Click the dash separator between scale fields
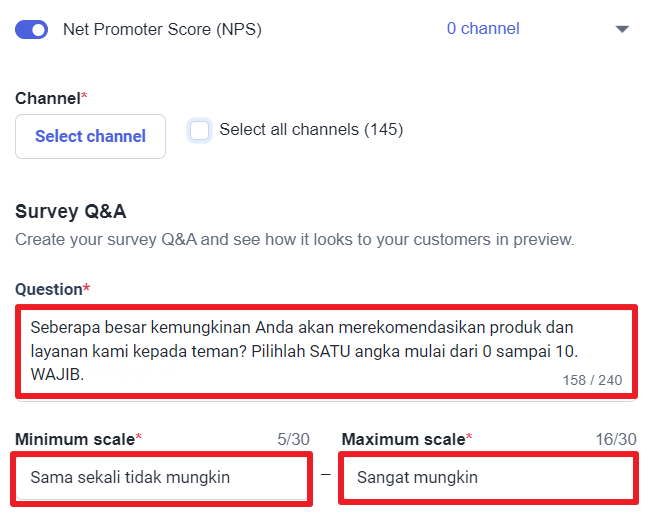The image size is (651, 523). tap(325, 472)
